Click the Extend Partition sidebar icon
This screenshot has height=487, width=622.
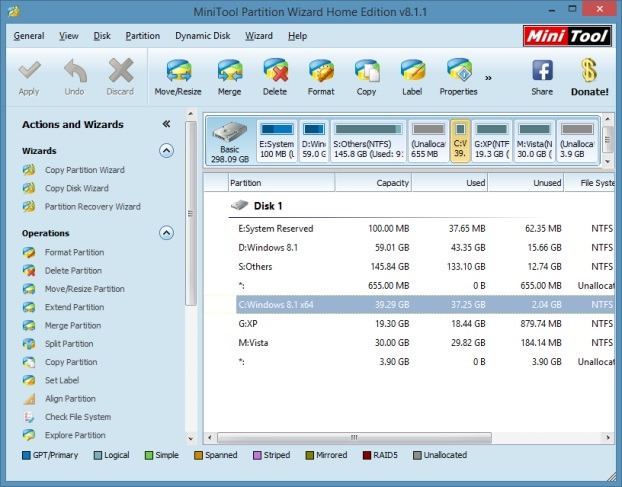pos(29,307)
